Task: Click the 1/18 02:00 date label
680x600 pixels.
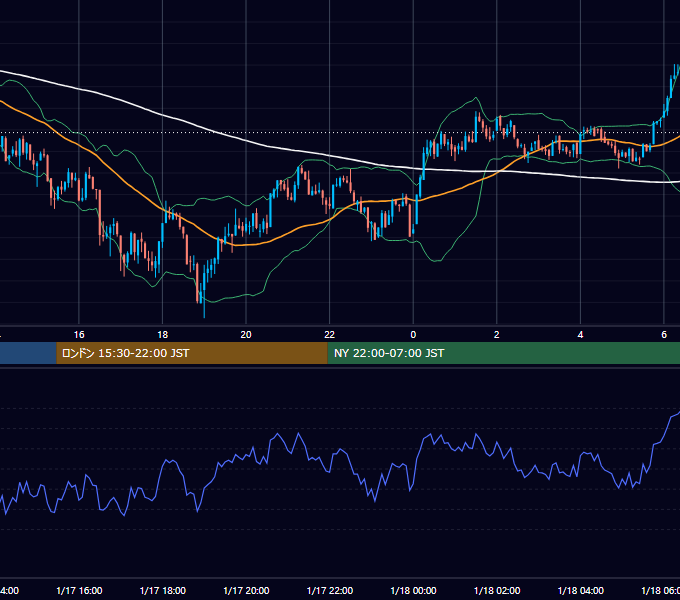Action: (497, 590)
